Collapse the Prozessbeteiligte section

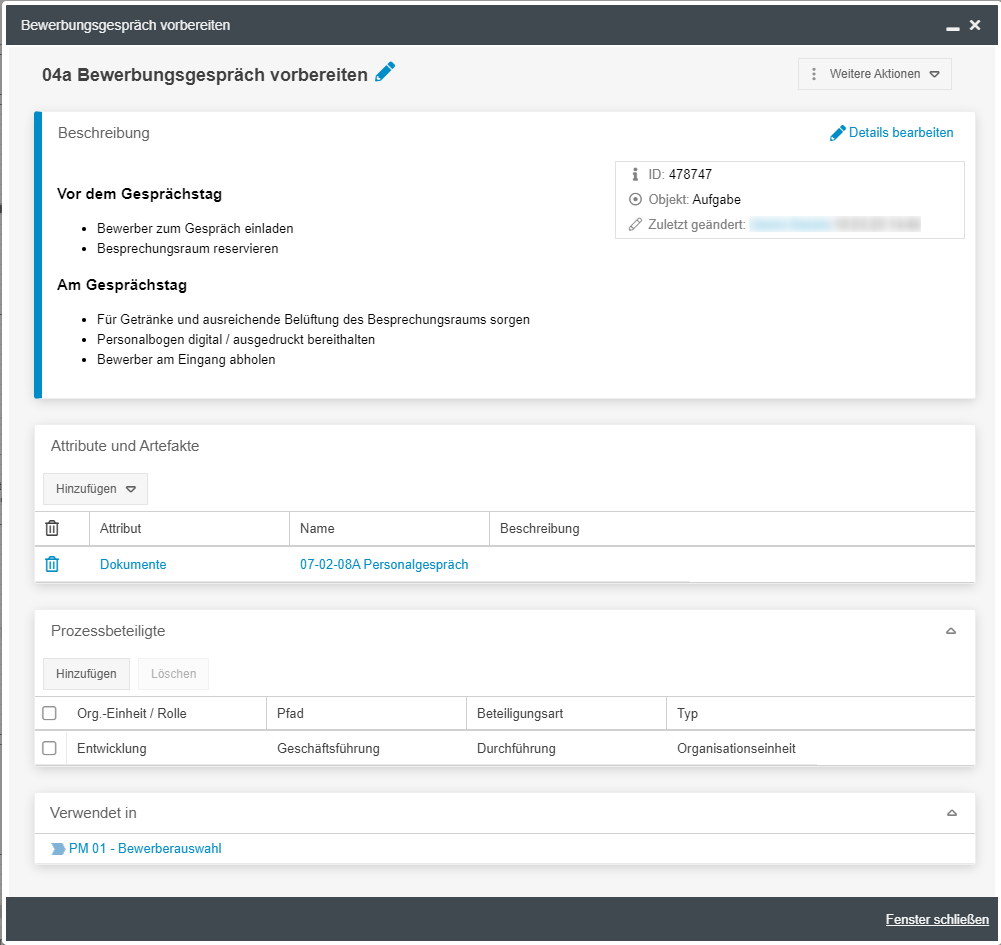(951, 631)
